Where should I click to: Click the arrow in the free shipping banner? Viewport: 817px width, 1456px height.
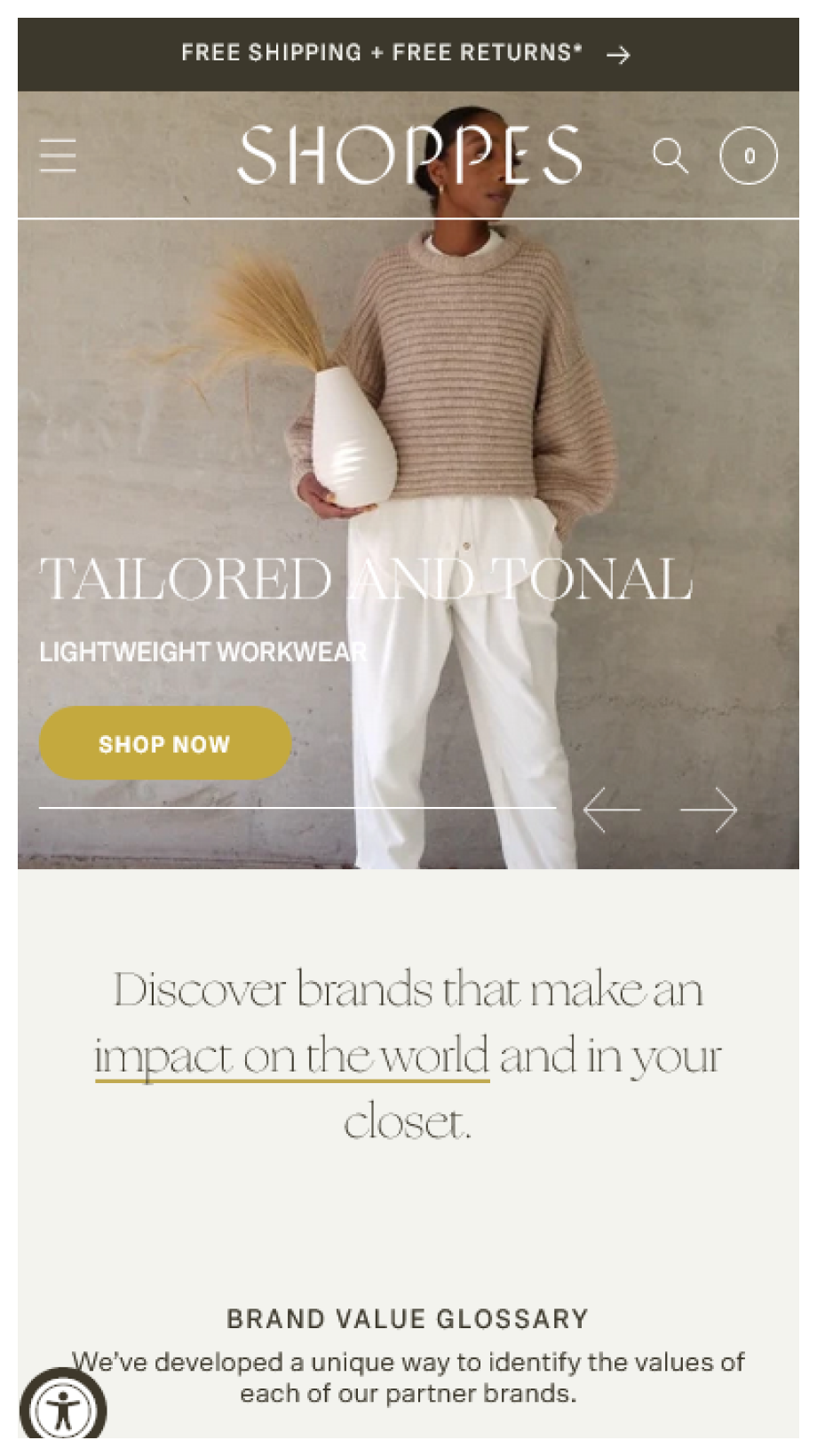point(618,55)
